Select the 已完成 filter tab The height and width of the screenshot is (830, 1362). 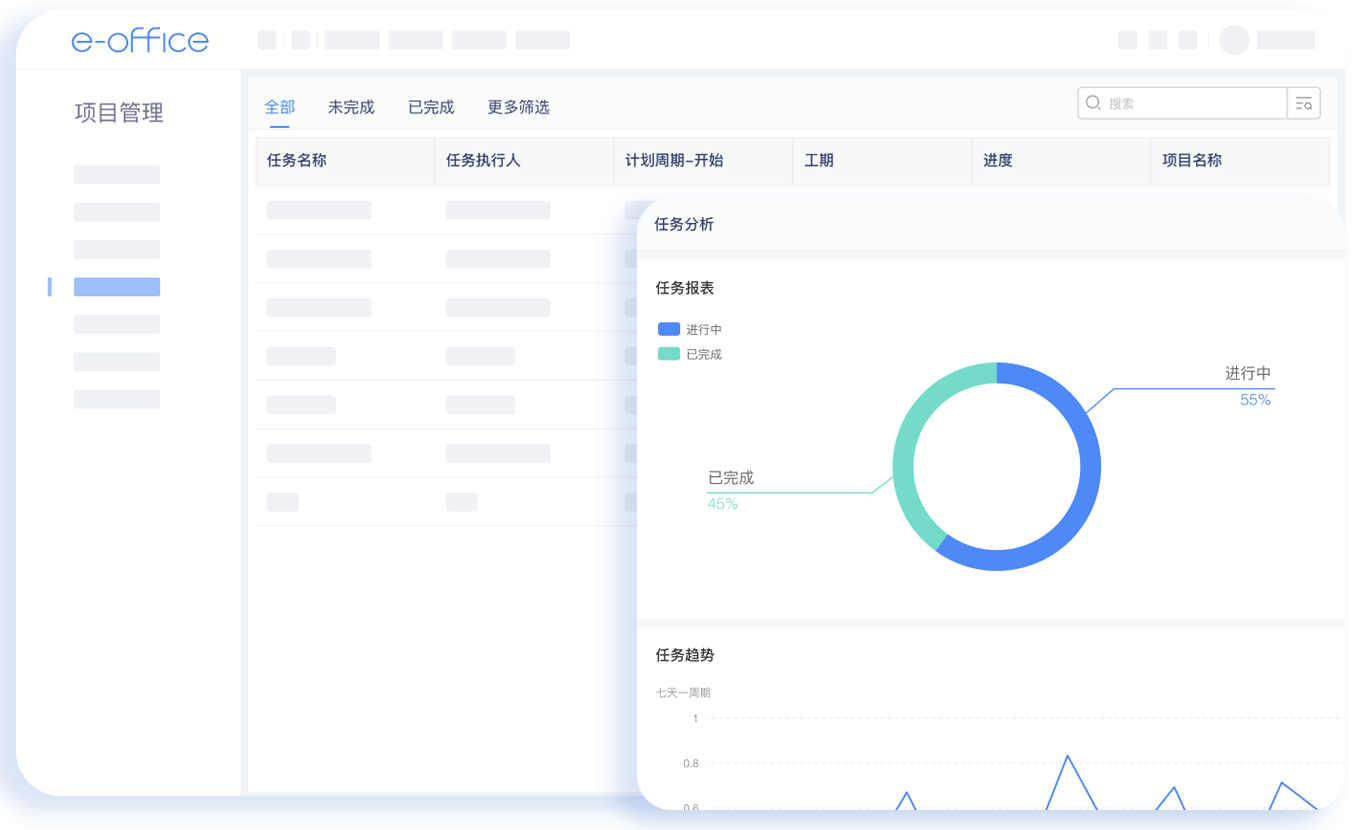click(x=431, y=107)
